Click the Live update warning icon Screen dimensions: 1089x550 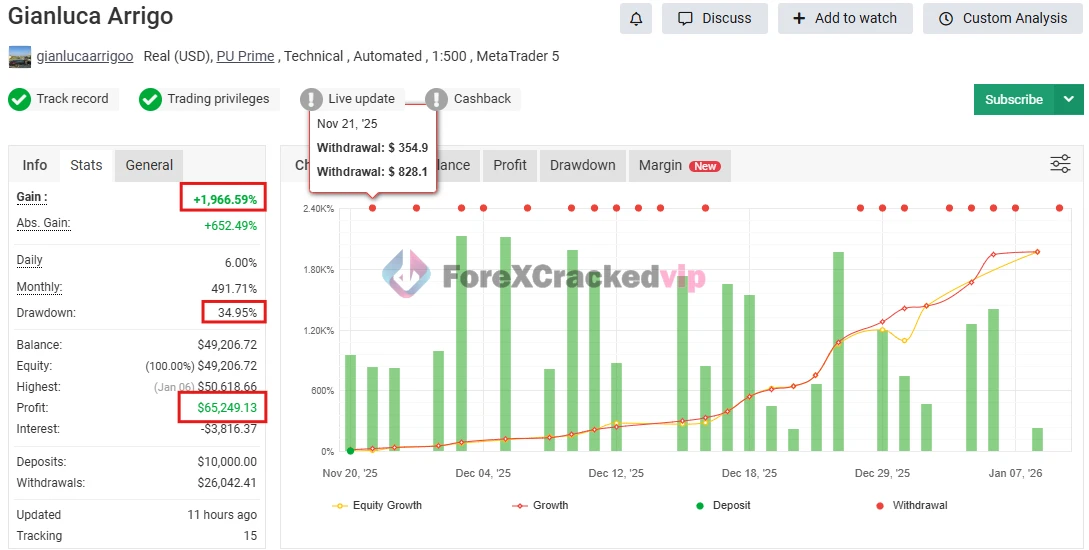point(311,99)
